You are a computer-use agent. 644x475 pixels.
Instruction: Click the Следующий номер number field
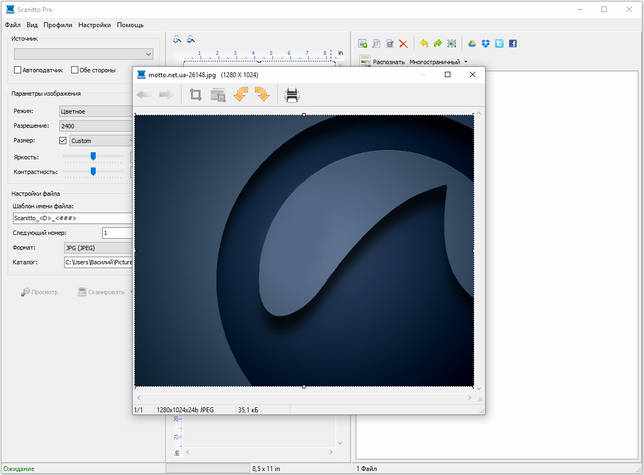pos(117,233)
